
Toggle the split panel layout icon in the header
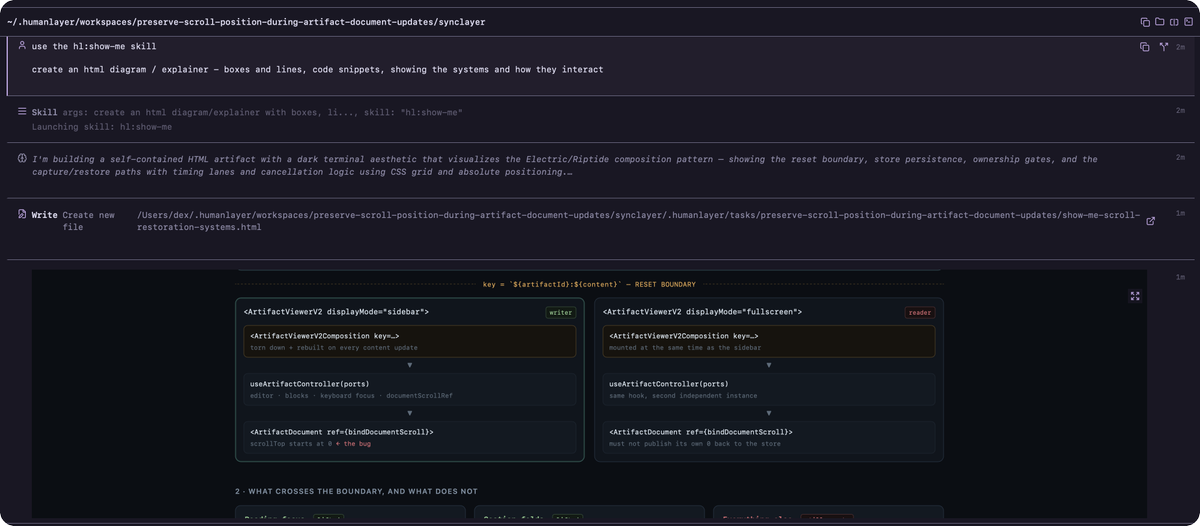coord(1173,21)
